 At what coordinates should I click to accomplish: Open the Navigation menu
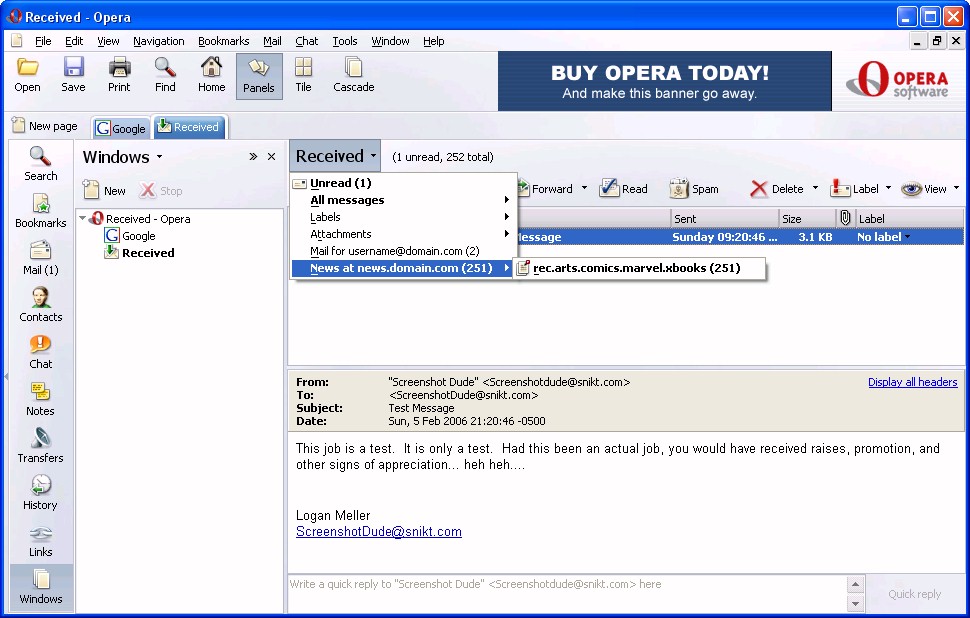point(158,41)
